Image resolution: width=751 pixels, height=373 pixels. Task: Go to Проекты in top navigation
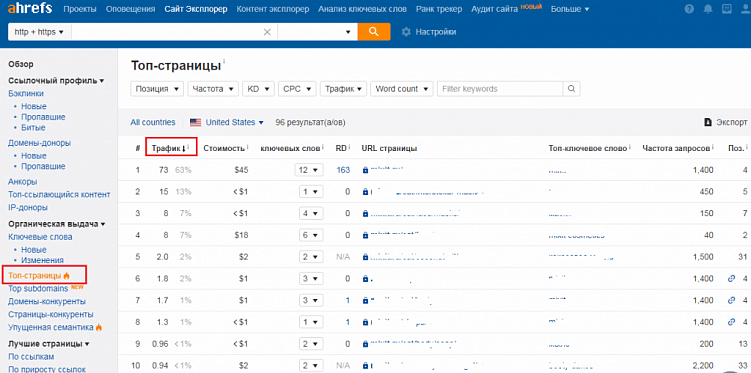80,9
